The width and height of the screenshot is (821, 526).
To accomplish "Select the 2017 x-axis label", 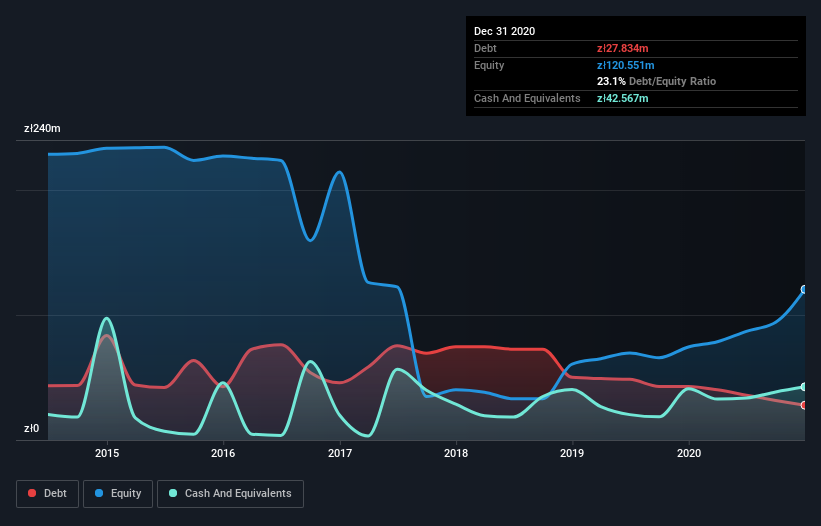I will [x=340, y=453].
